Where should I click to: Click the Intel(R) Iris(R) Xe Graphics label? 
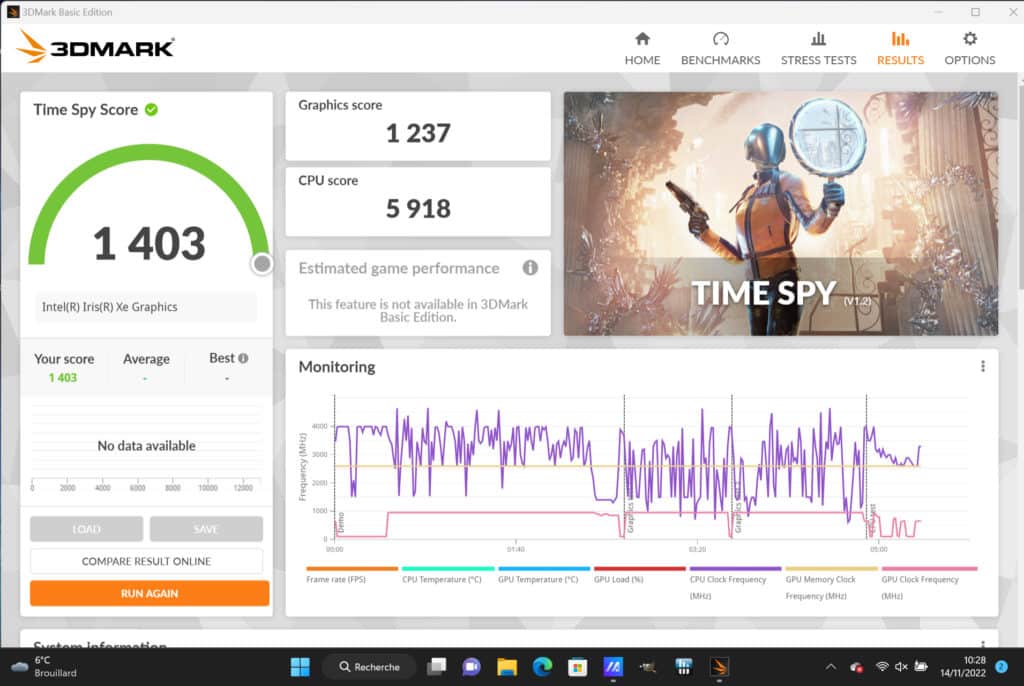pyautogui.click(x=110, y=306)
